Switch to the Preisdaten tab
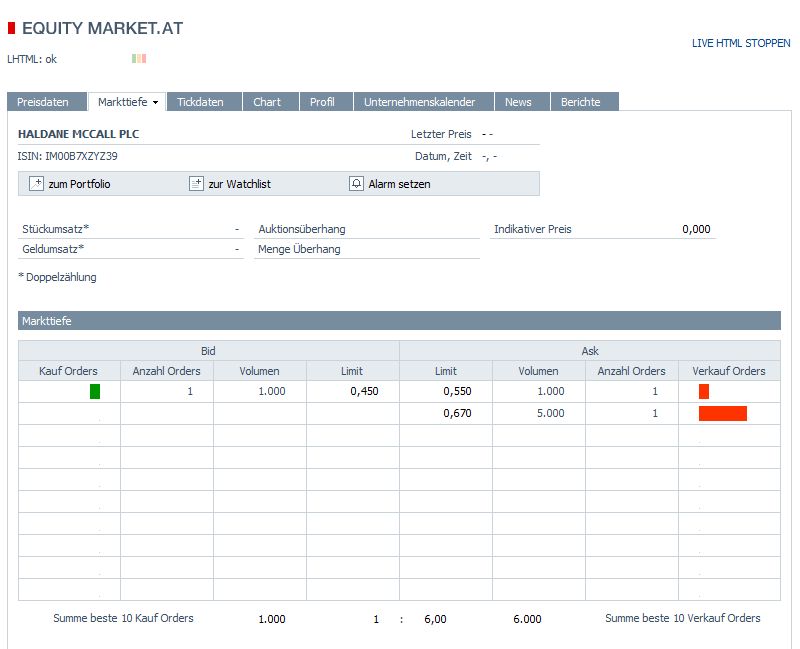 [x=46, y=101]
